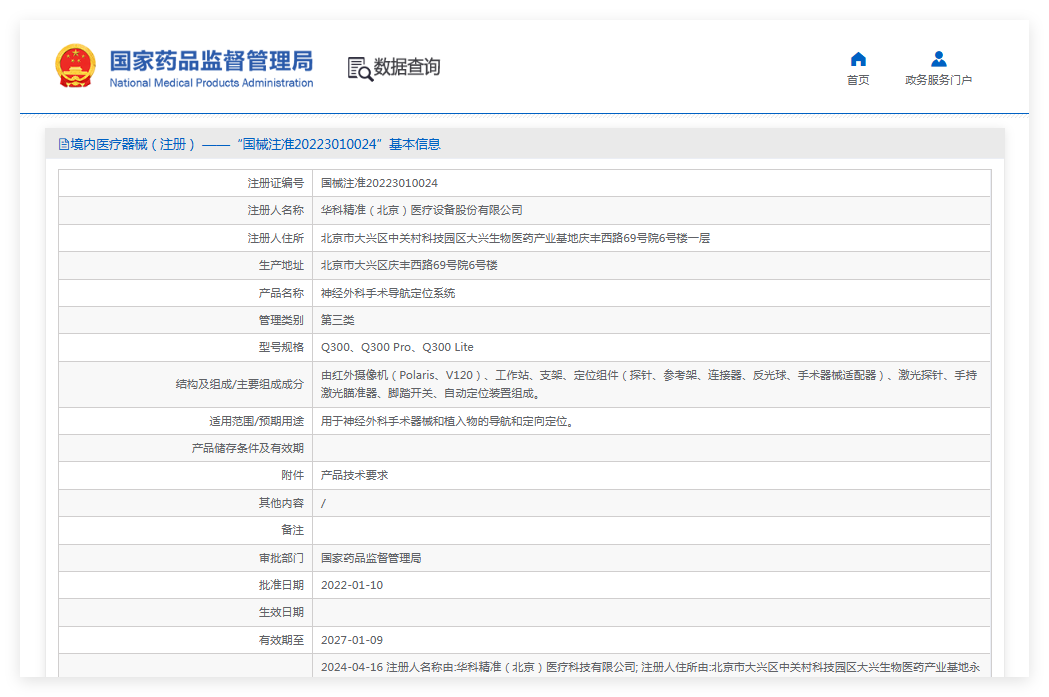Viewport: 1049px width, 697px height.
Task: Click the 管理类别 label cell
Action: [185, 320]
